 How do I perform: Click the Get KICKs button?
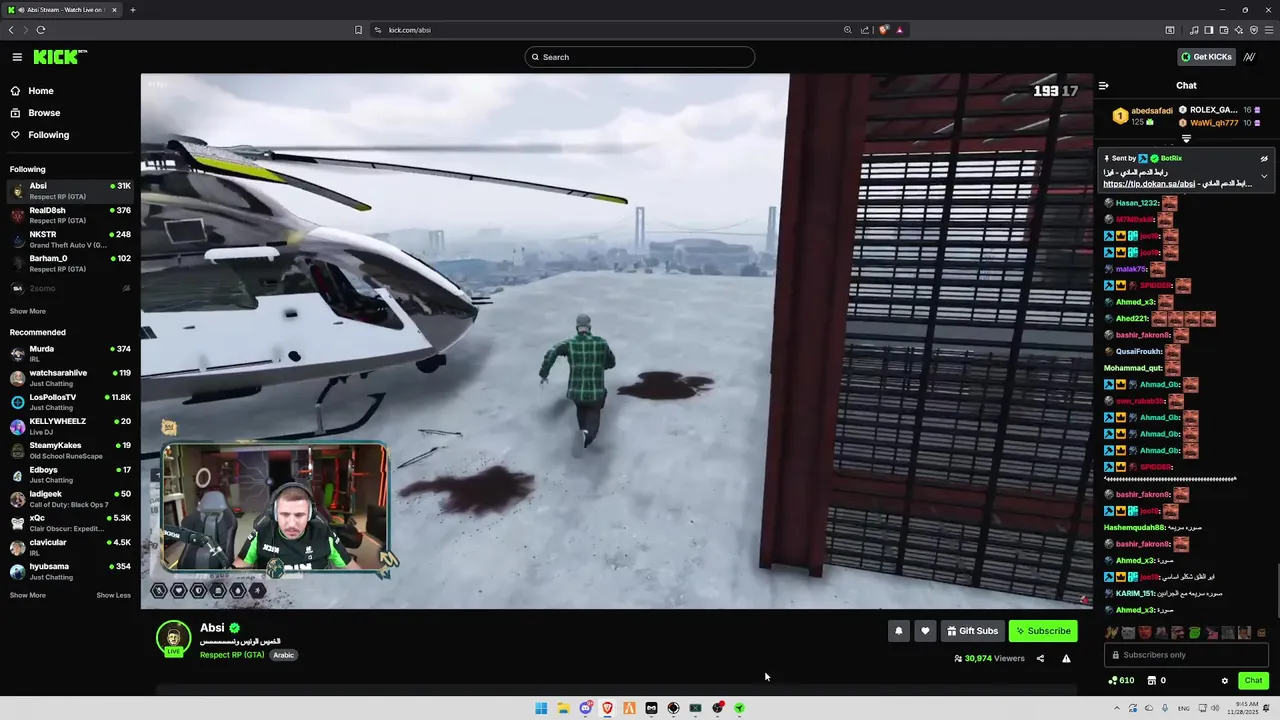tap(1206, 57)
